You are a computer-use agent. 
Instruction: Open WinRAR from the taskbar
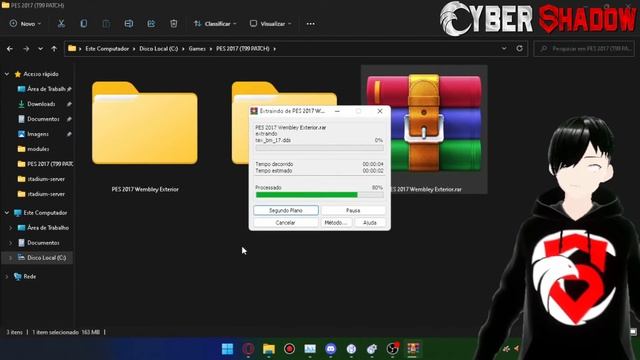click(413, 349)
